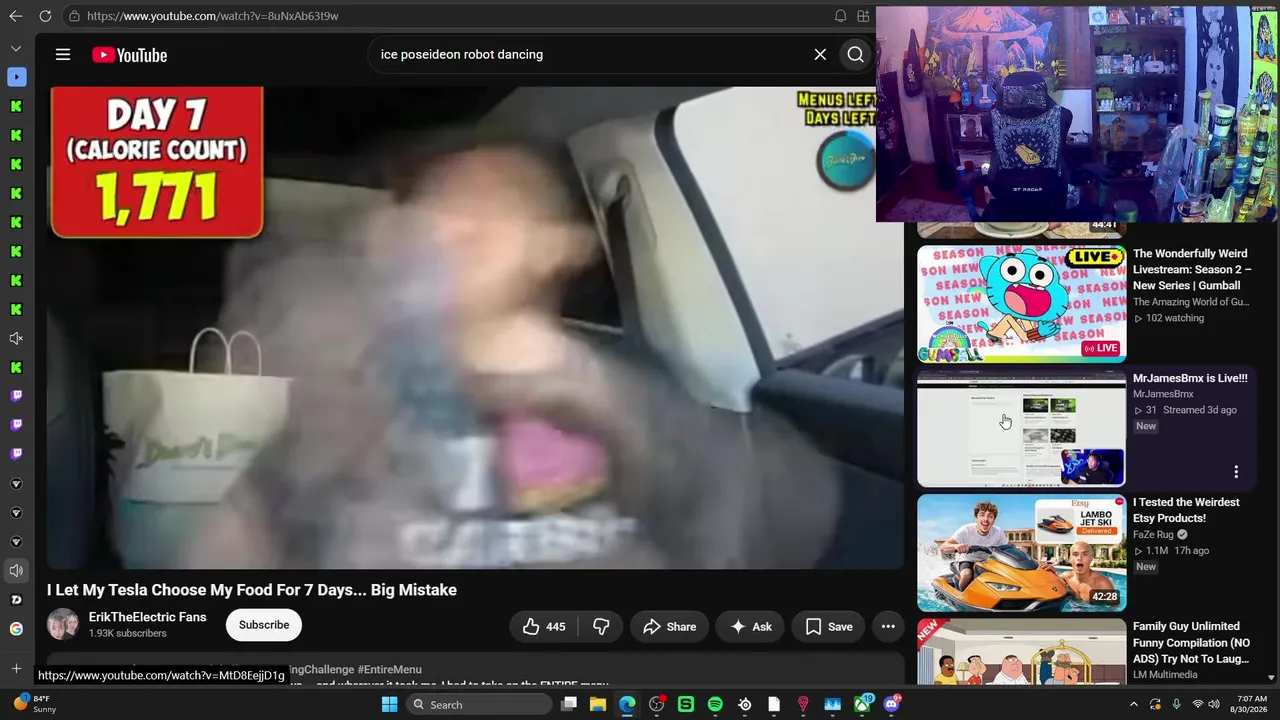Open Task View on the taskbar
The width and height of the screenshot is (1280, 720).
click(x=569, y=705)
